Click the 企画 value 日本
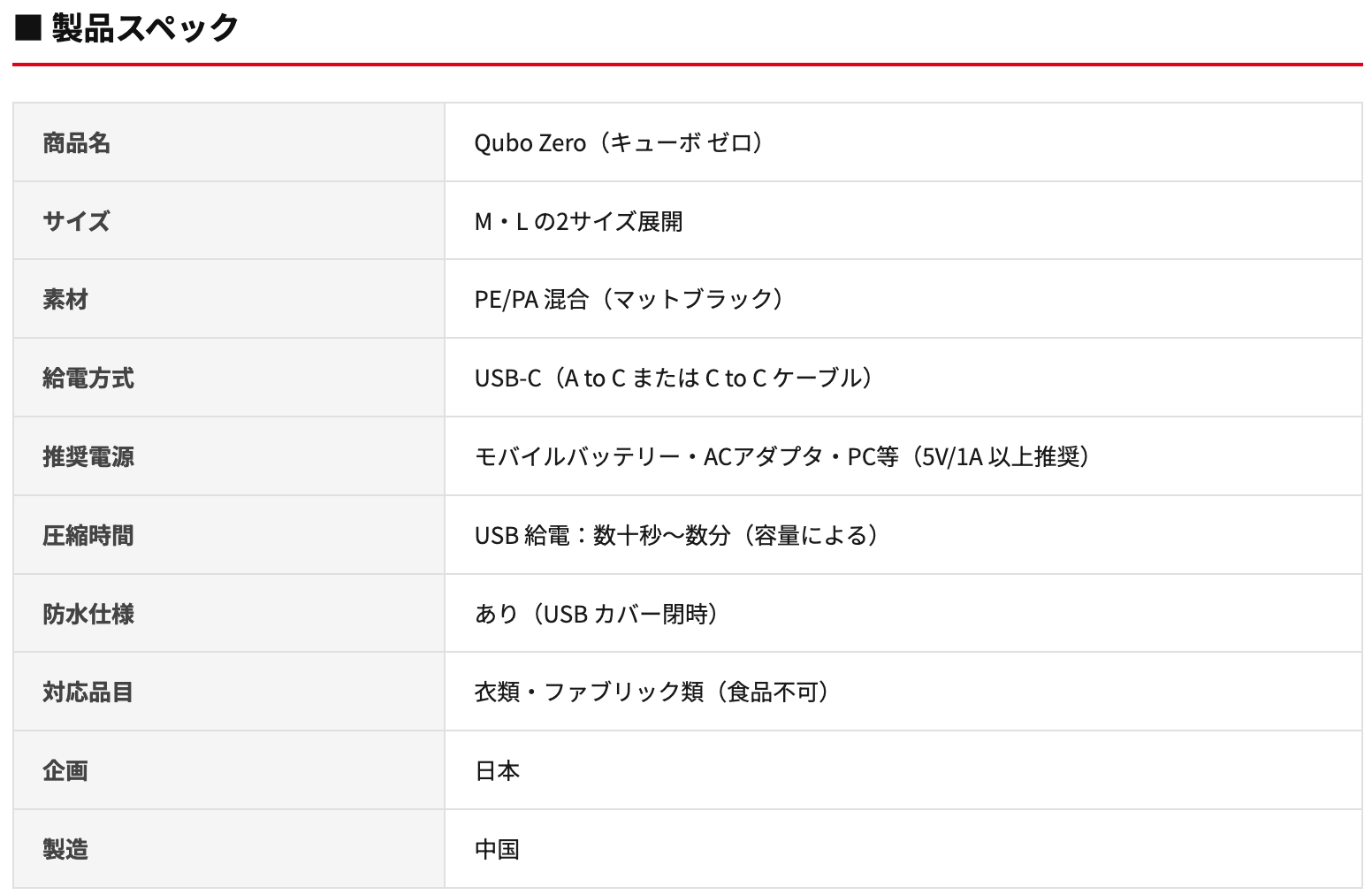The height and width of the screenshot is (895, 1372). (x=497, y=771)
